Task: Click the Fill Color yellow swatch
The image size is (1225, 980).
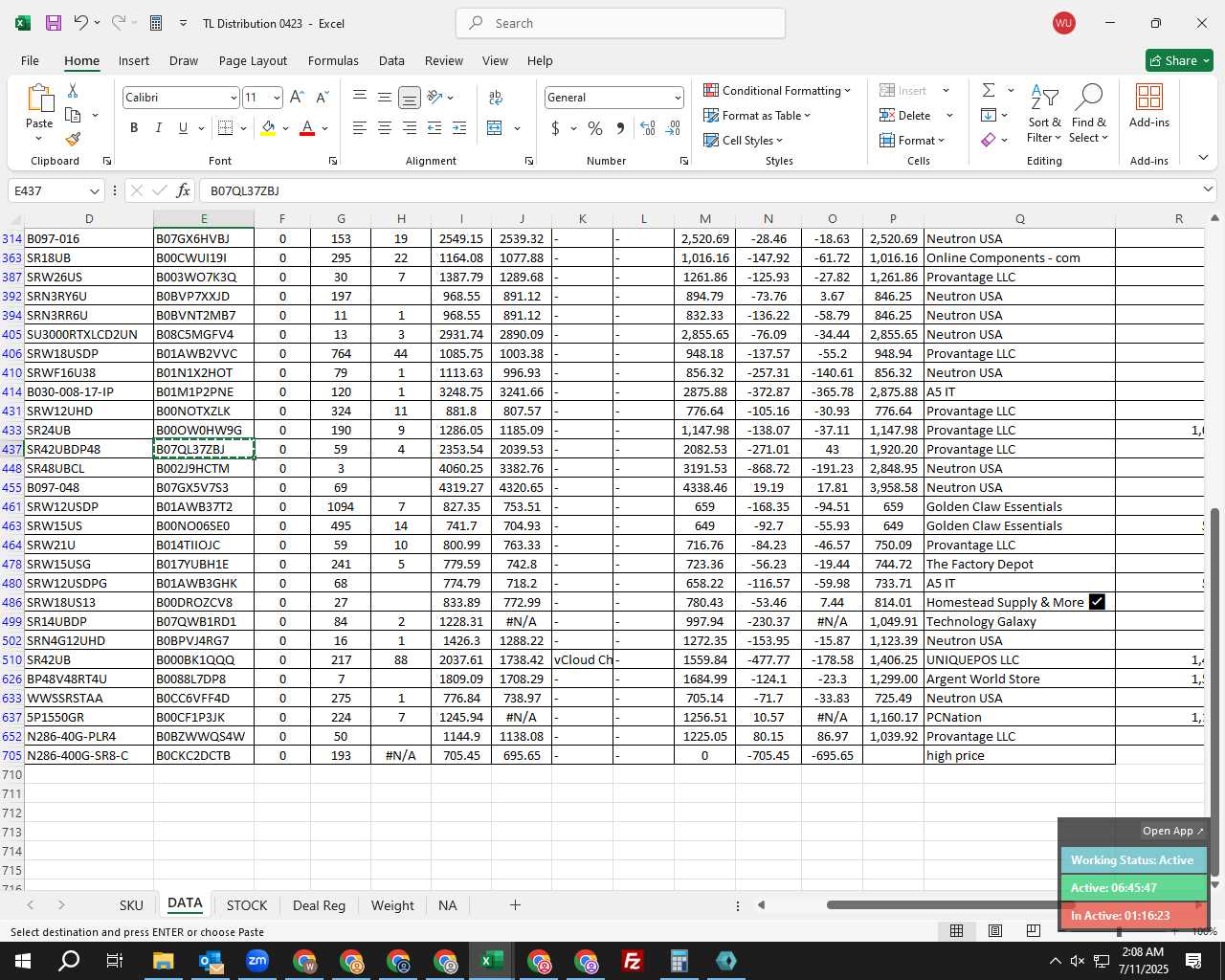Action: (x=268, y=127)
